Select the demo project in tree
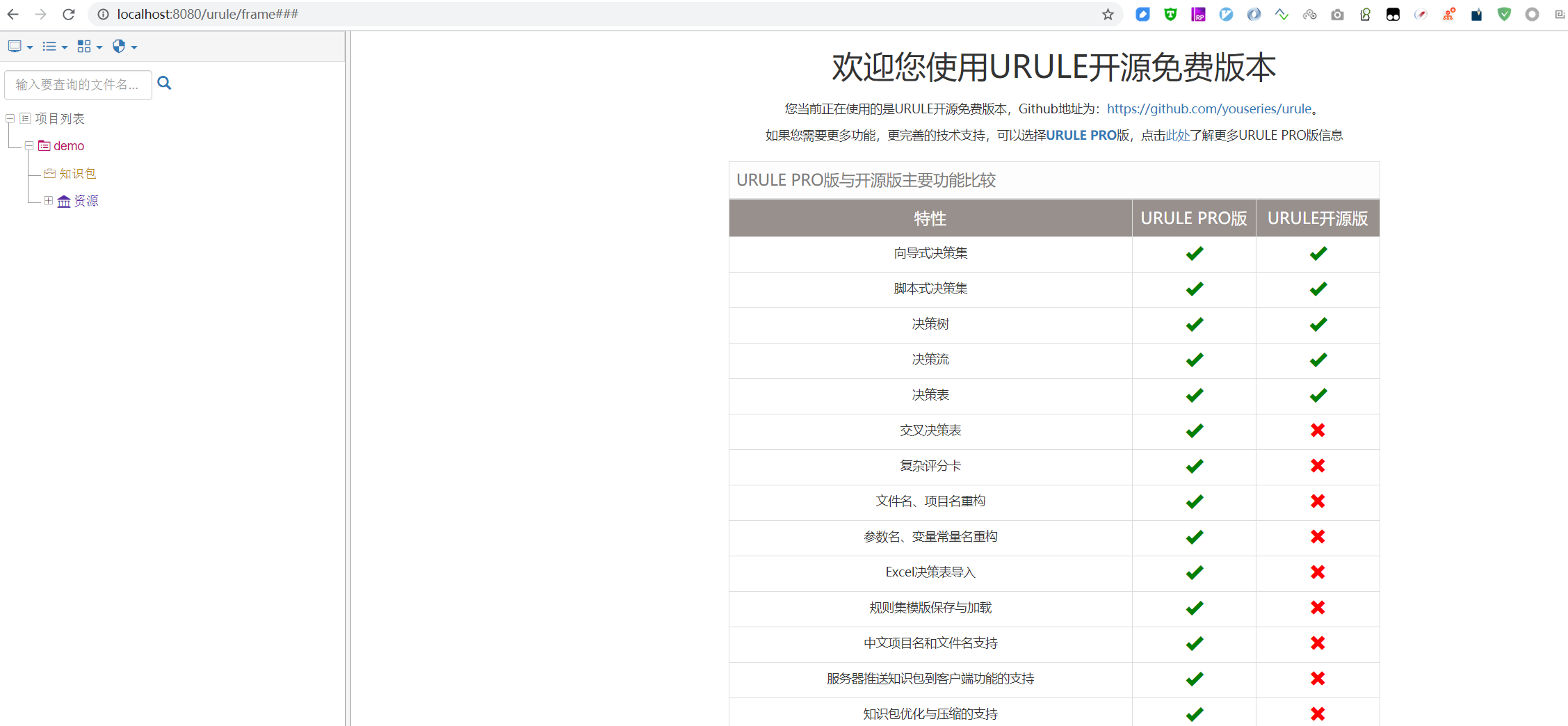 pyautogui.click(x=69, y=146)
